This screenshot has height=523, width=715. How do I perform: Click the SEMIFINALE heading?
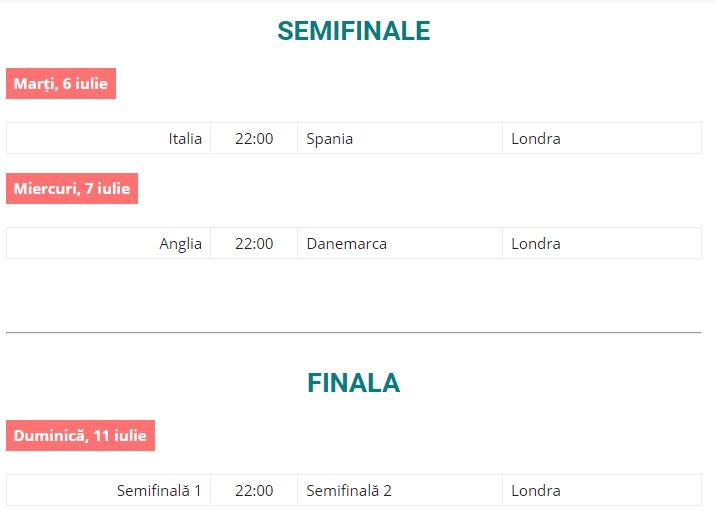click(353, 31)
